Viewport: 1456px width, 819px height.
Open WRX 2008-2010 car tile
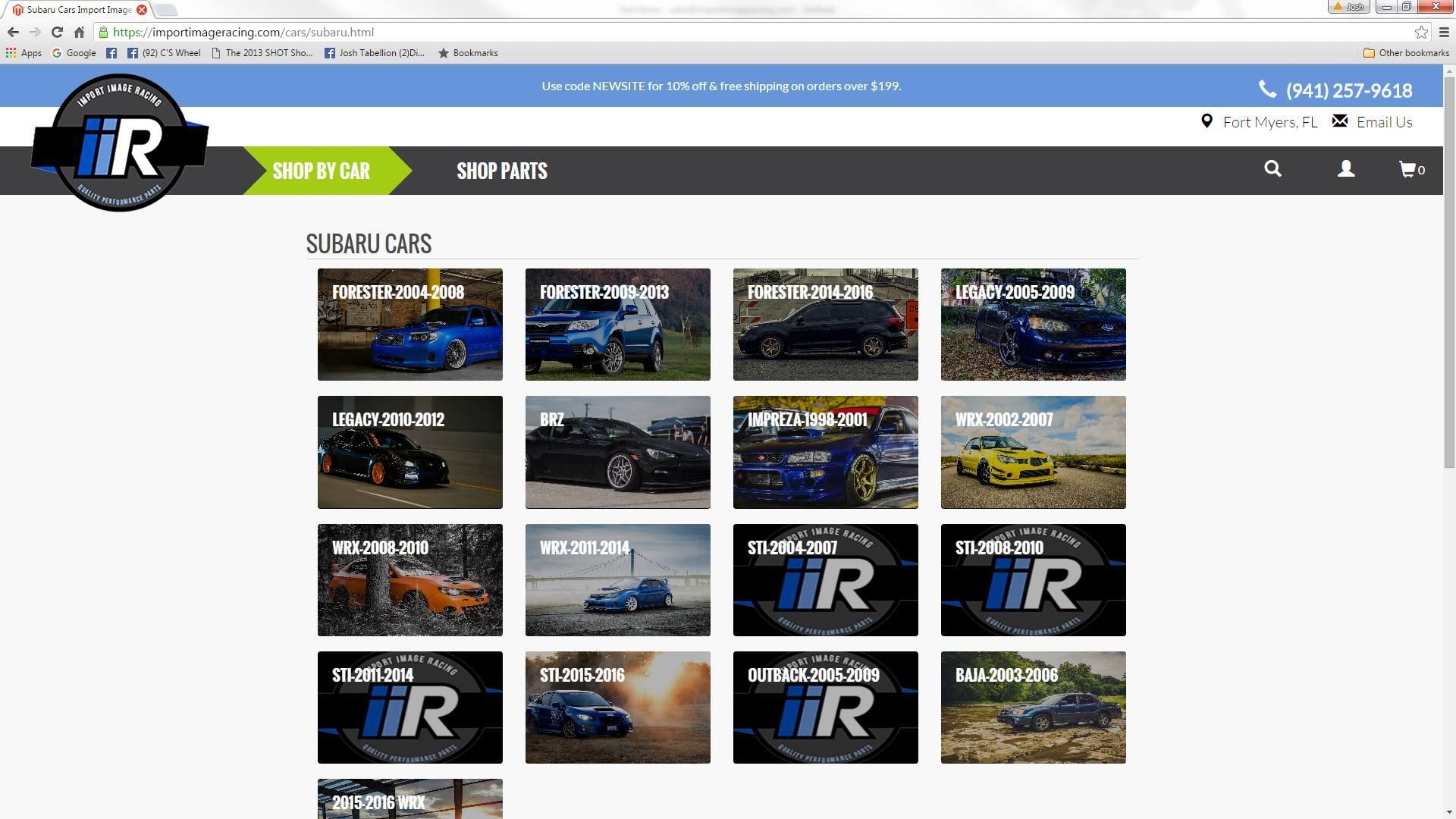click(x=410, y=580)
